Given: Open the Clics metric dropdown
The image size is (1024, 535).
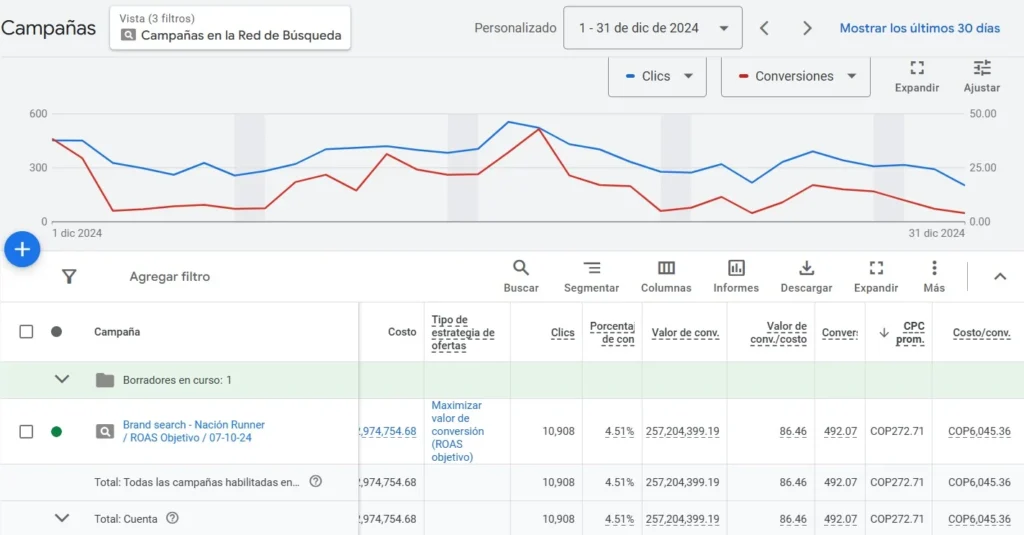Looking at the screenshot, I should pos(657,76).
